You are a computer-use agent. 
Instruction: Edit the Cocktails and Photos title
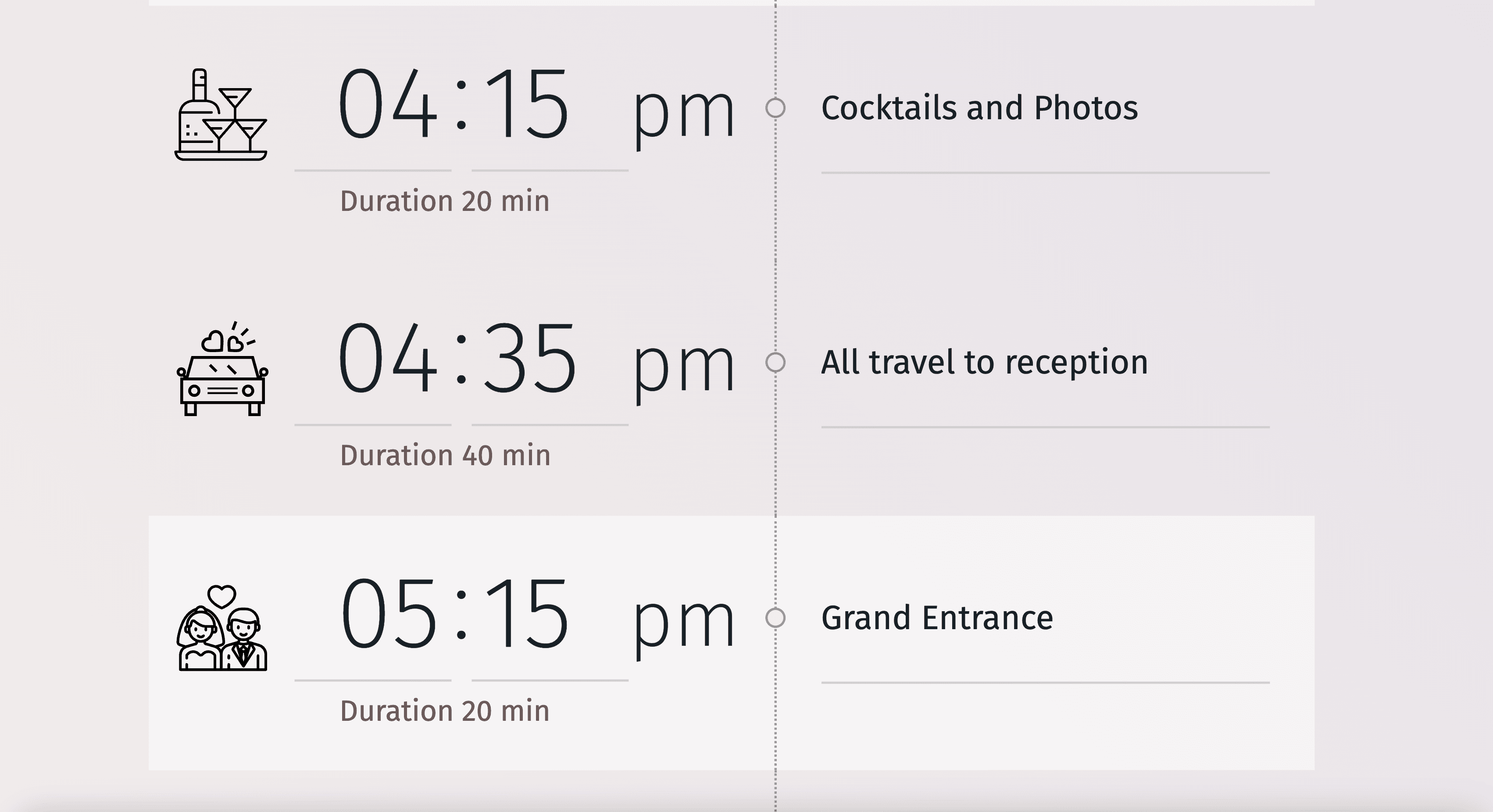tap(979, 108)
